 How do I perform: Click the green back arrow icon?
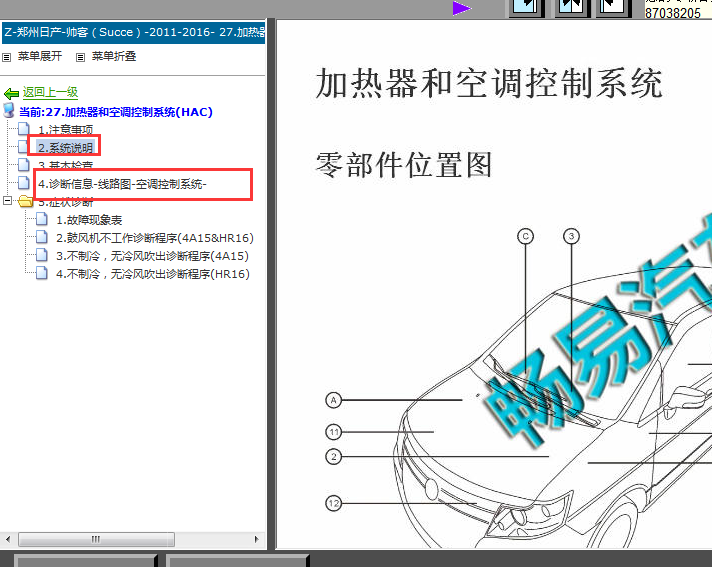pos(11,94)
